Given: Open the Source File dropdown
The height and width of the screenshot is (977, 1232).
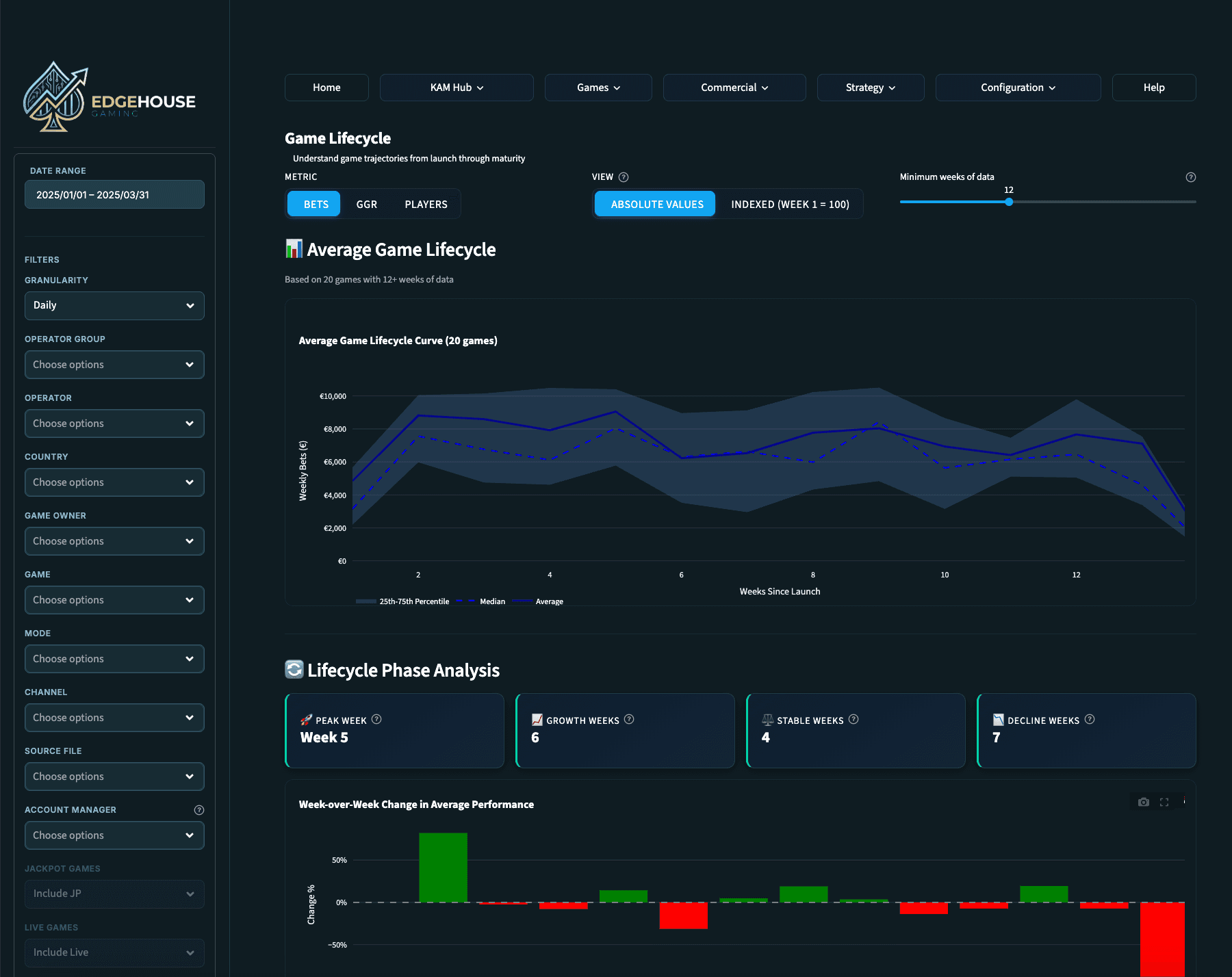Looking at the screenshot, I should [114, 777].
